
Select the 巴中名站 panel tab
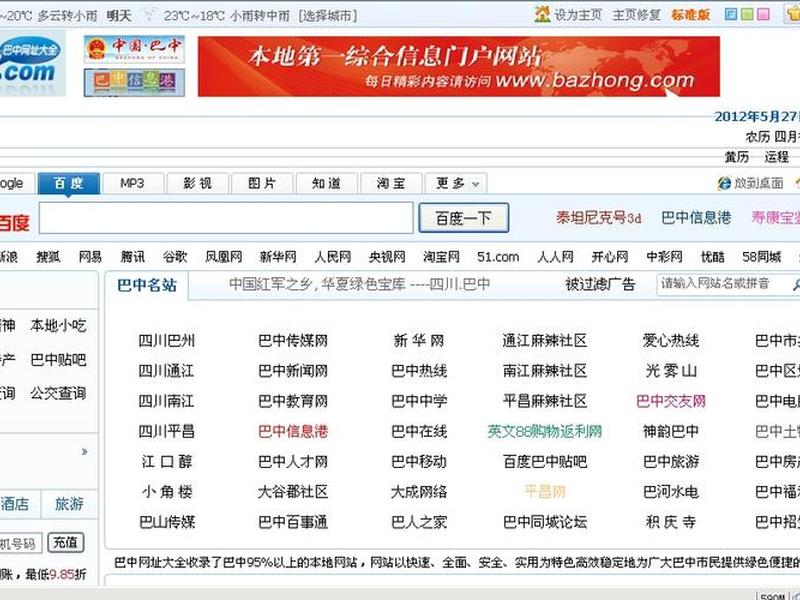[147, 285]
